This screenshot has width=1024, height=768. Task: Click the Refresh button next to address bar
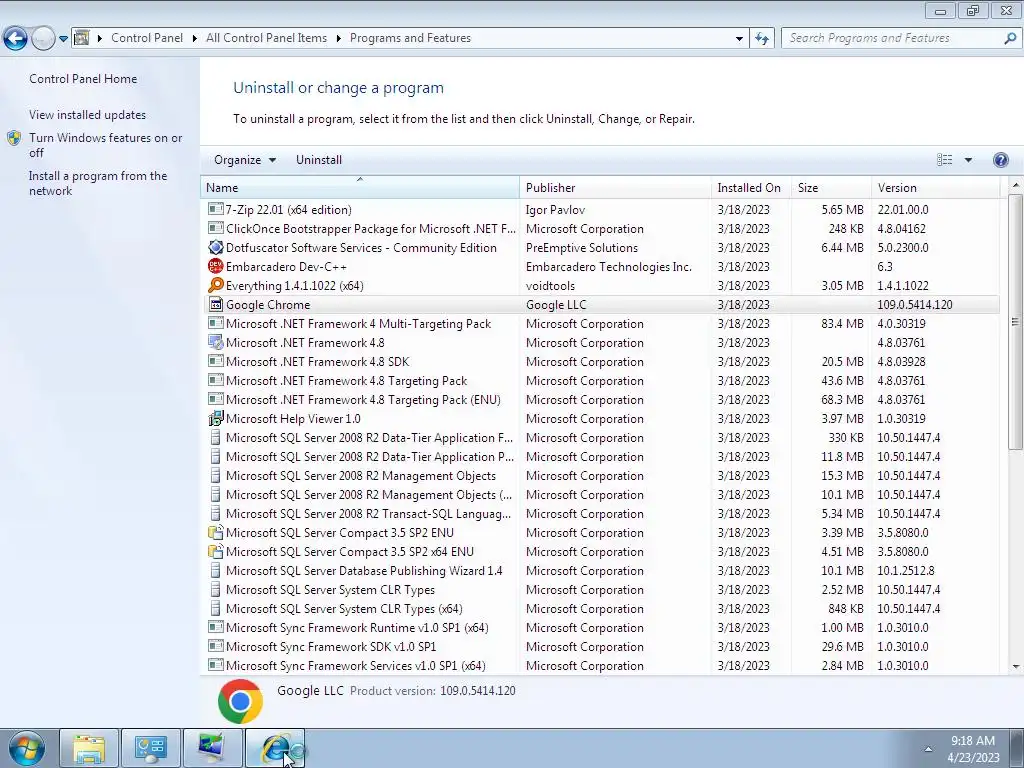pyautogui.click(x=762, y=38)
